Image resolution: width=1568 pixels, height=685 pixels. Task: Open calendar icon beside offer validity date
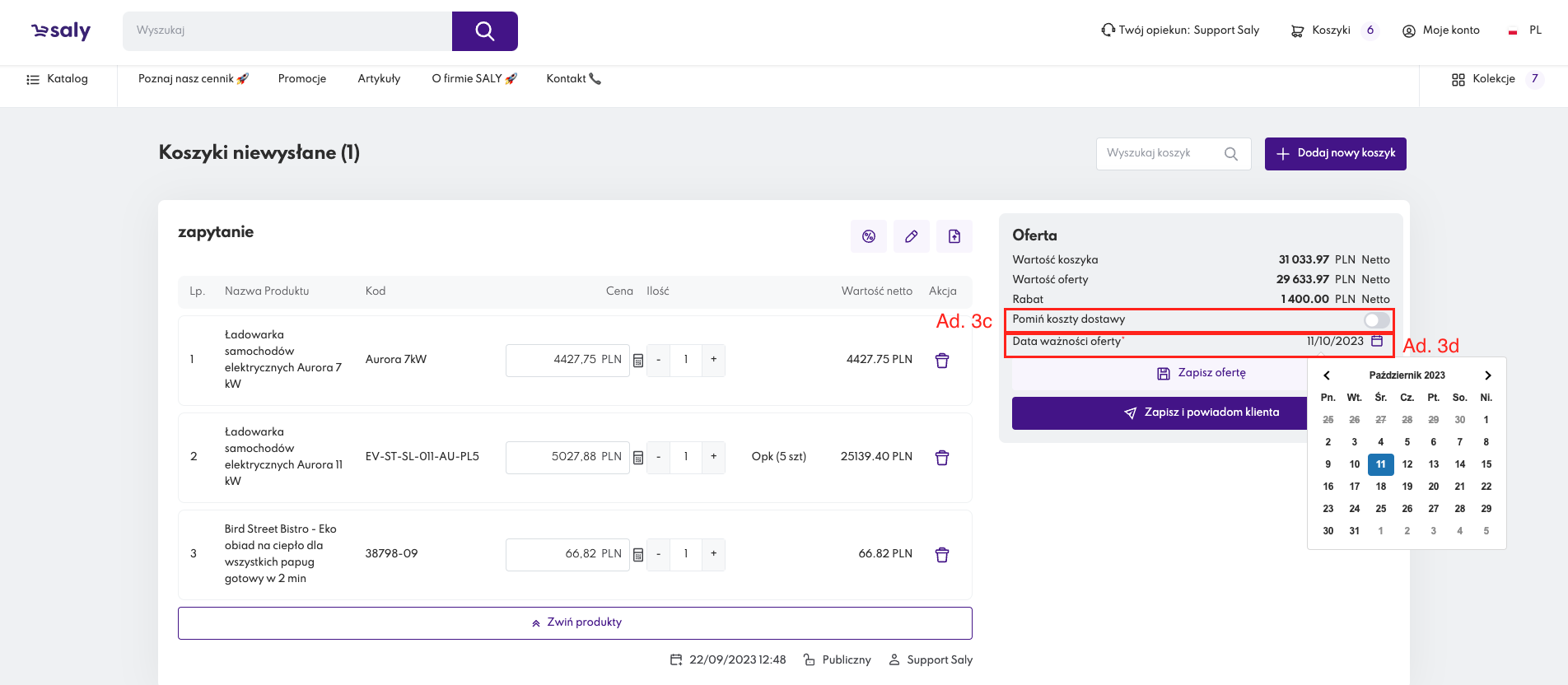tap(1377, 341)
